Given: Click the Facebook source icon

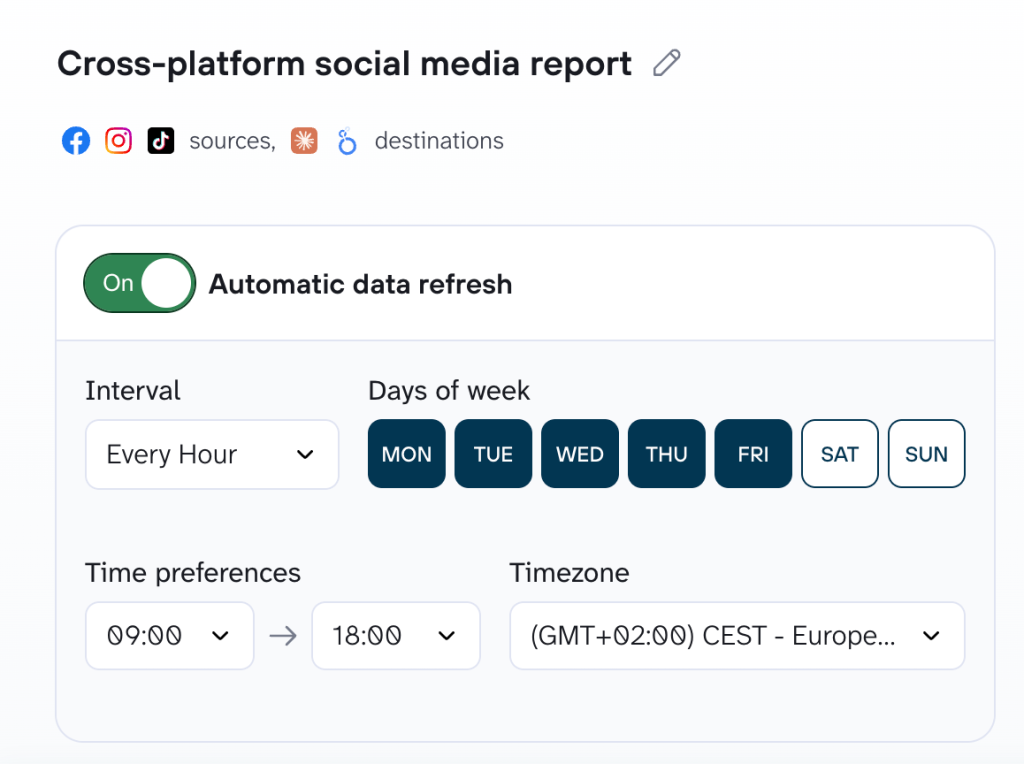Looking at the screenshot, I should [76, 140].
